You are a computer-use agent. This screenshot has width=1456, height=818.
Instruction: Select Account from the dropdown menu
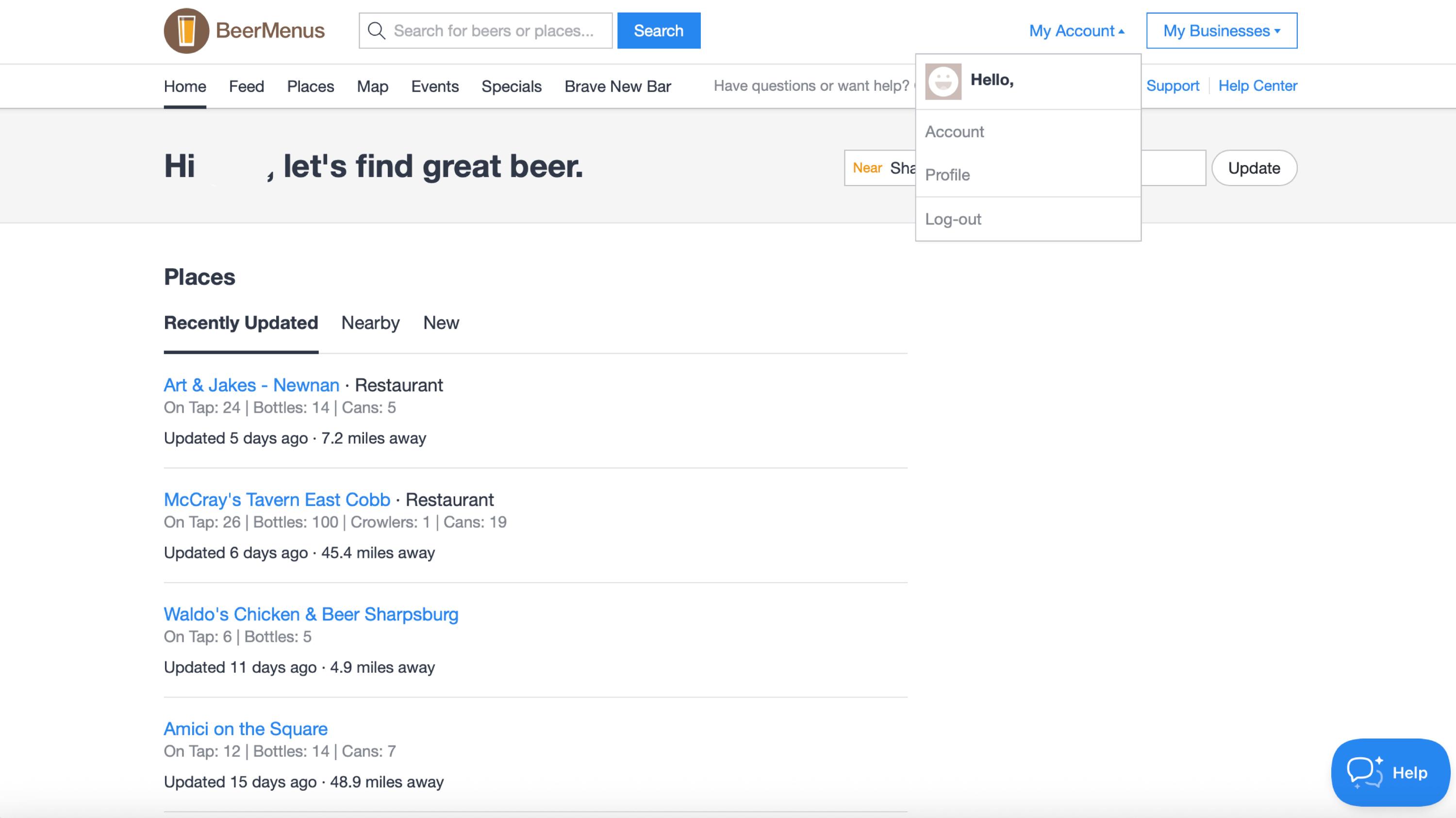point(954,132)
